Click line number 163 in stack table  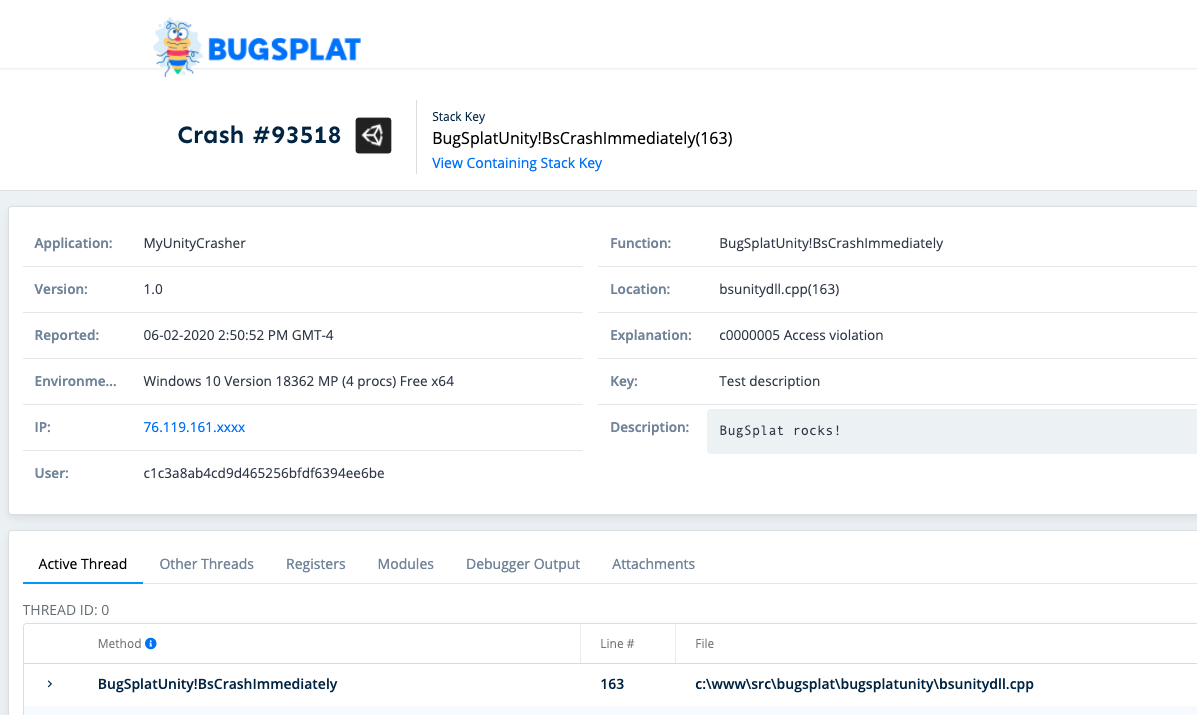[x=612, y=684]
